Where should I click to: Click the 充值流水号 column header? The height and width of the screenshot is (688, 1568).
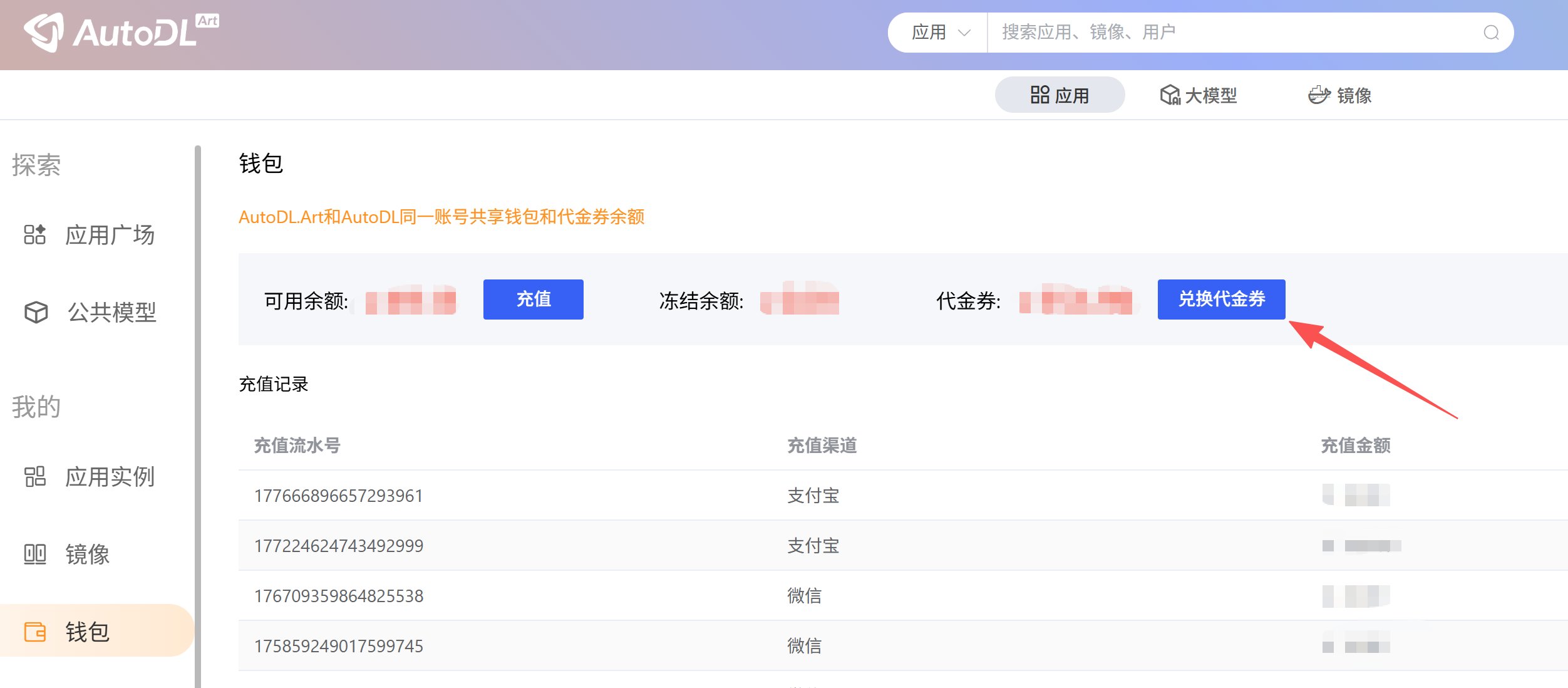(297, 446)
